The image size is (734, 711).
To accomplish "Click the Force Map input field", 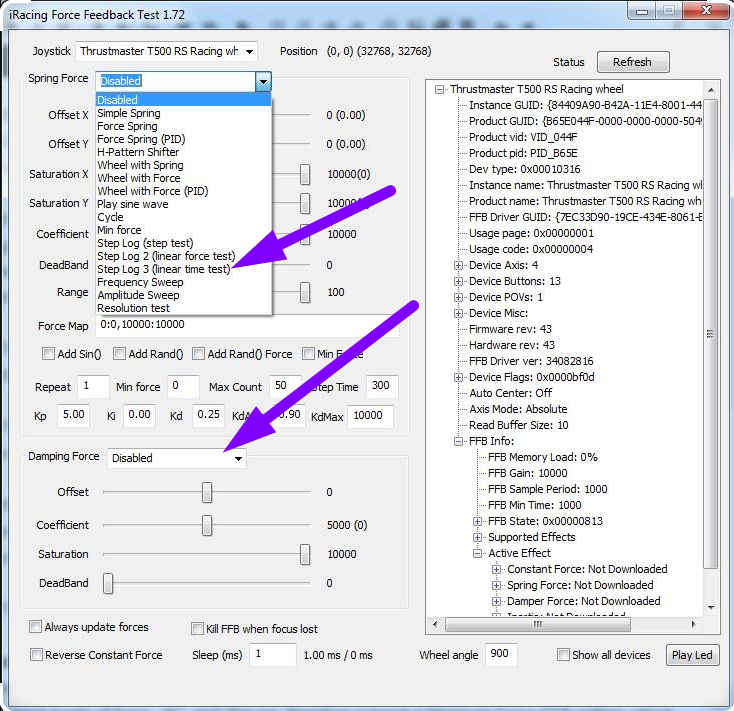I will pyautogui.click(x=247, y=325).
